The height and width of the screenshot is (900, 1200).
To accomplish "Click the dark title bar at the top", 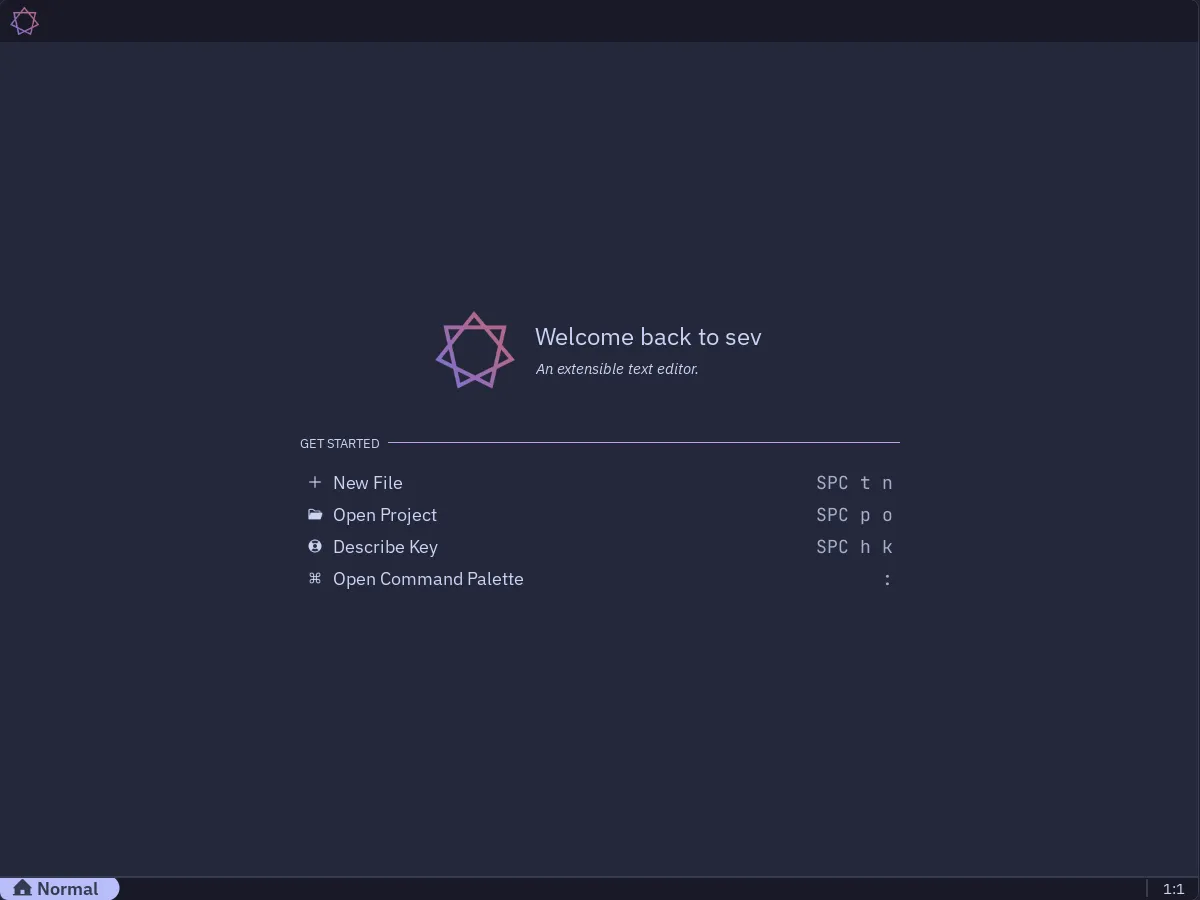I will [x=600, y=20].
